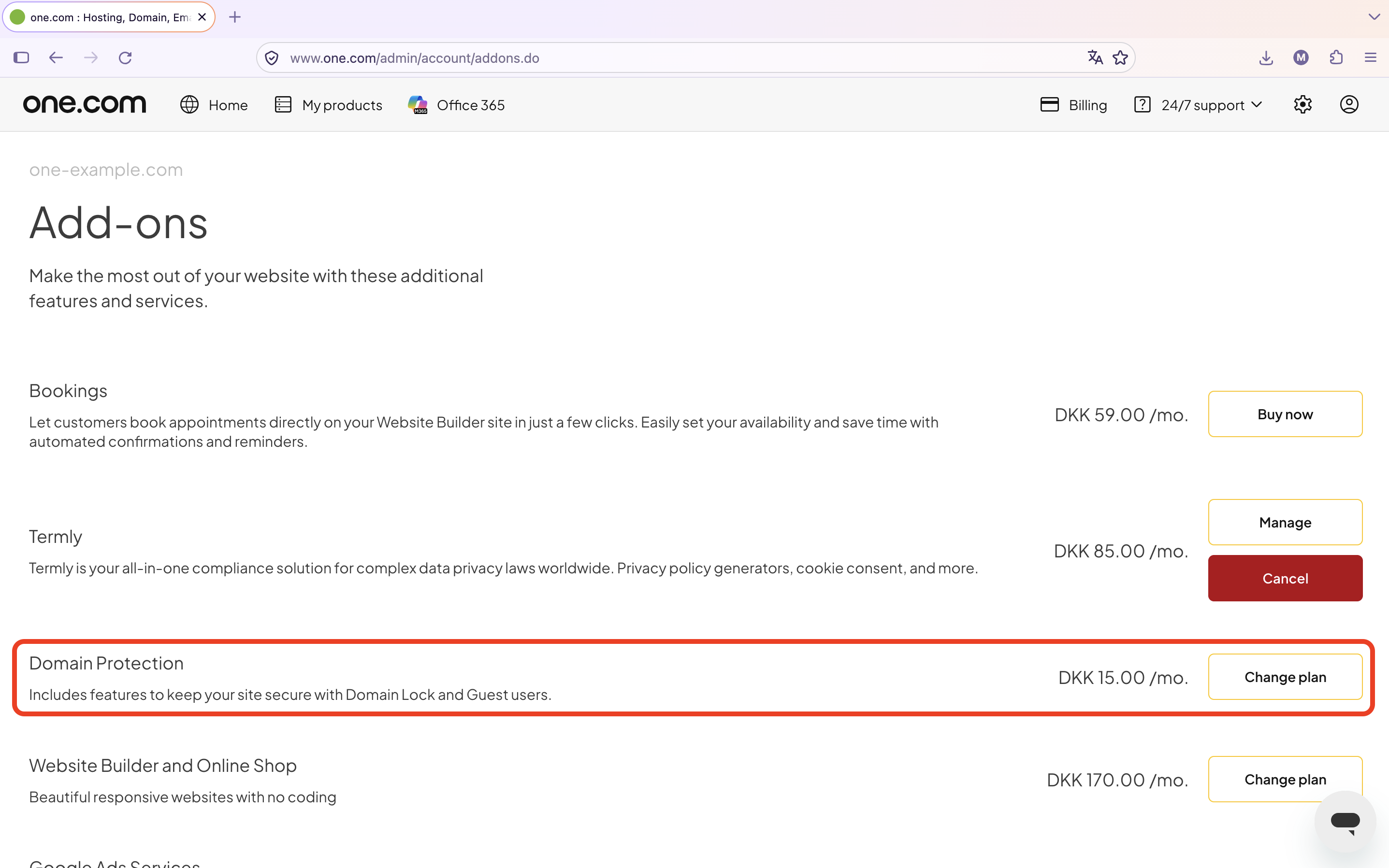Click the support question mark icon
The height and width of the screenshot is (868, 1389).
click(1142, 104)
